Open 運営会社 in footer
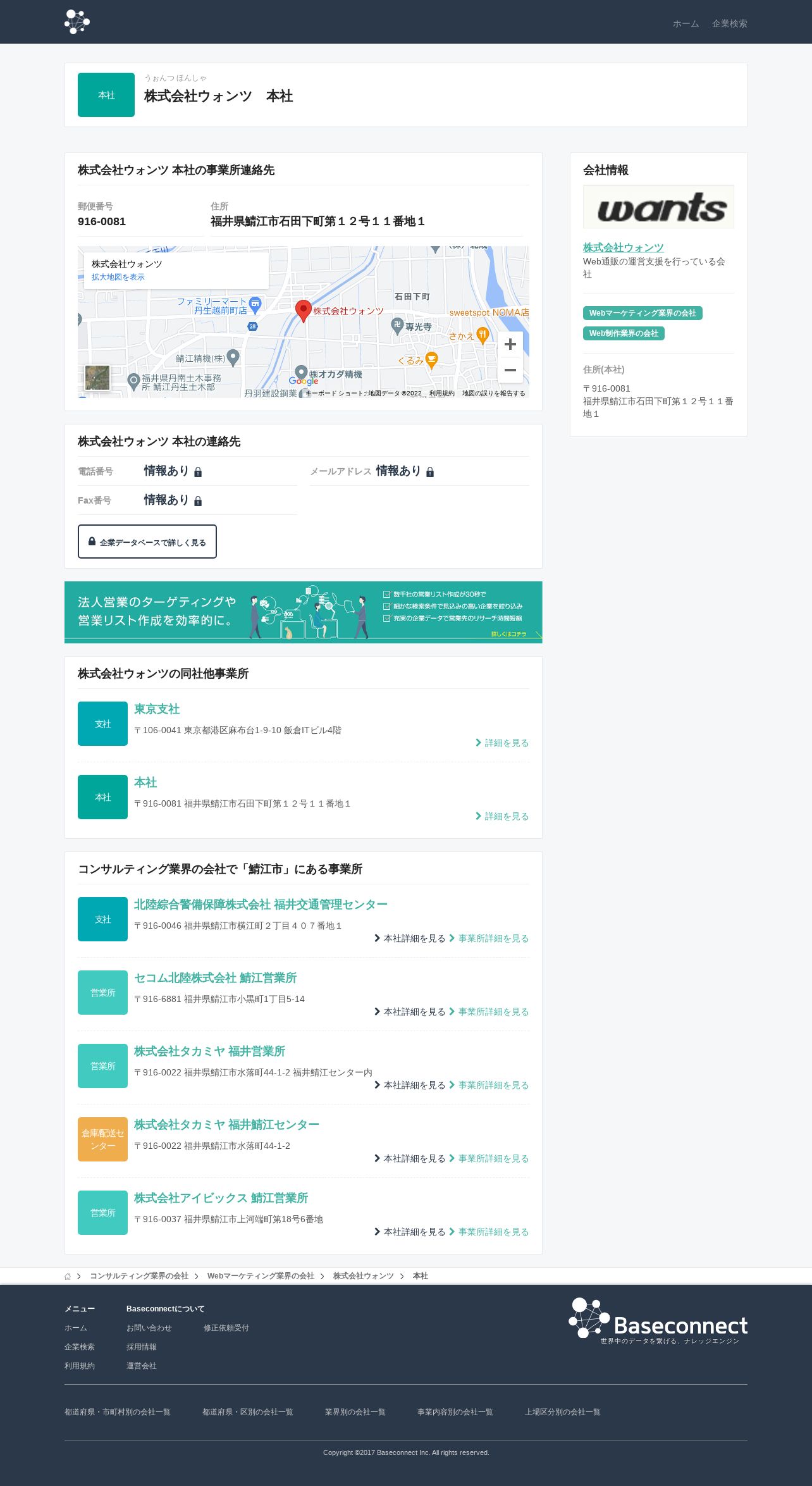812x1486 pixels. click(142, 1366)
